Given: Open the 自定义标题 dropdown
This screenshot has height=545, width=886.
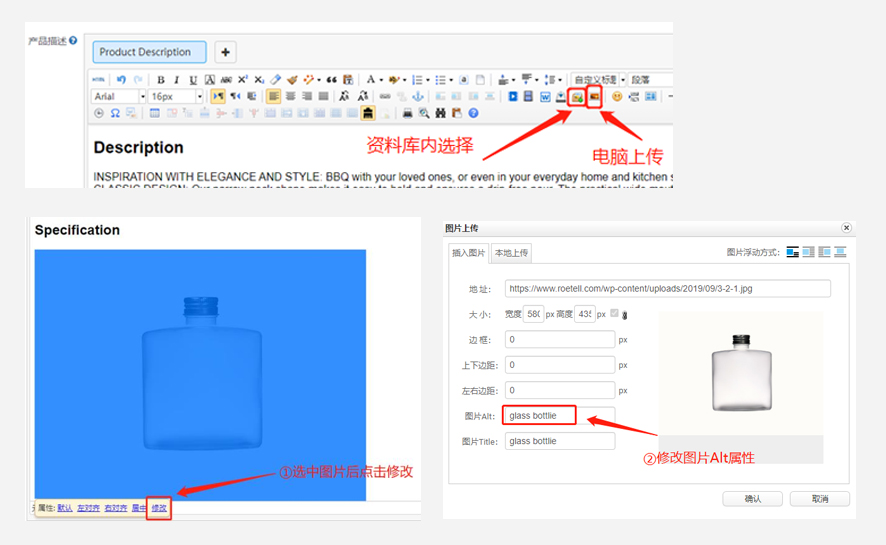Looking at the screenshot, I should click(623, 80).
